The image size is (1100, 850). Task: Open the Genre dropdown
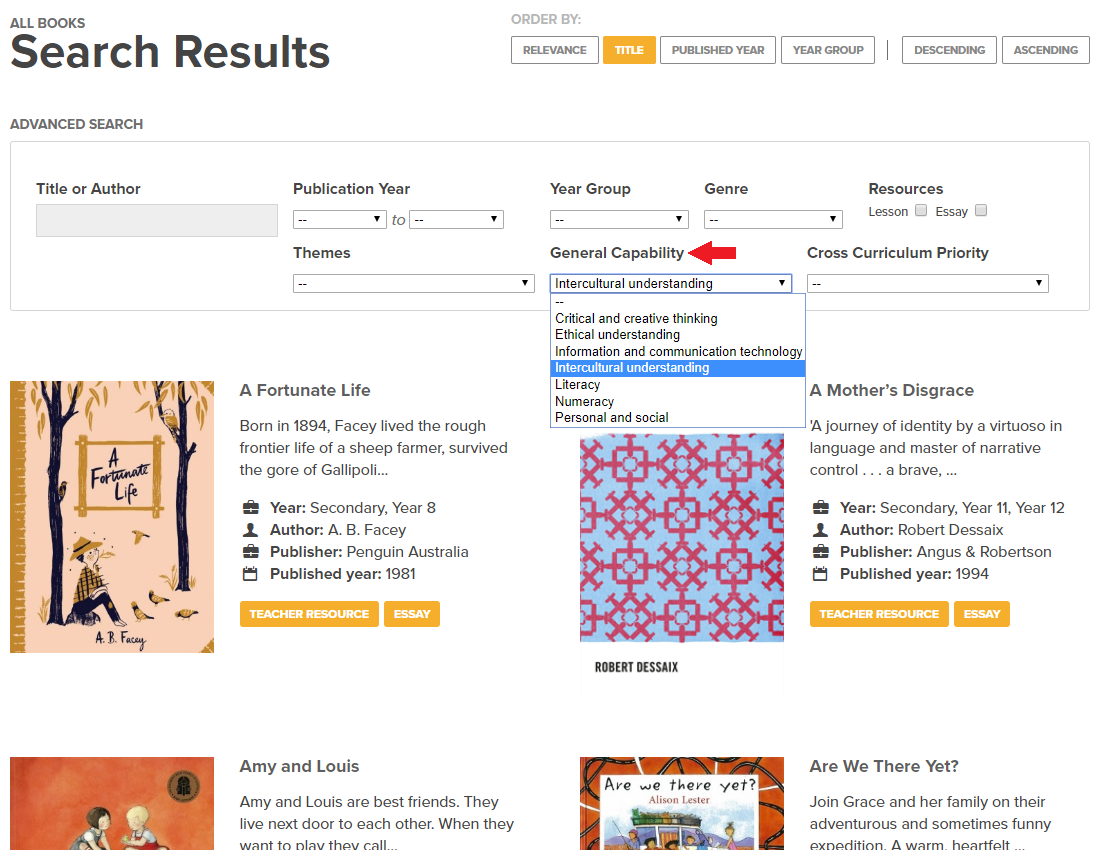[x=773, y=220]
